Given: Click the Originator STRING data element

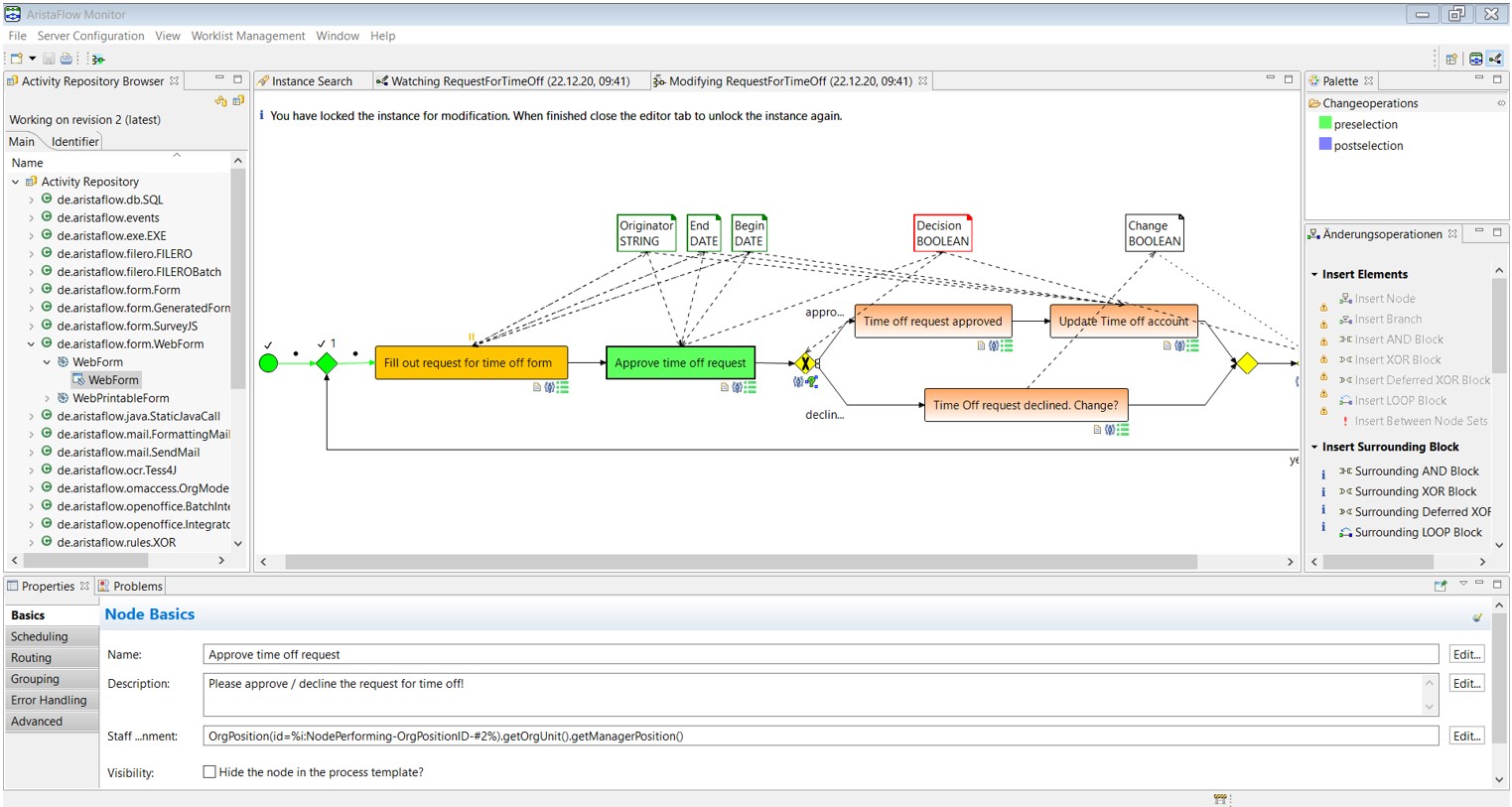Looking at the screenshot, I should point(646,233).
